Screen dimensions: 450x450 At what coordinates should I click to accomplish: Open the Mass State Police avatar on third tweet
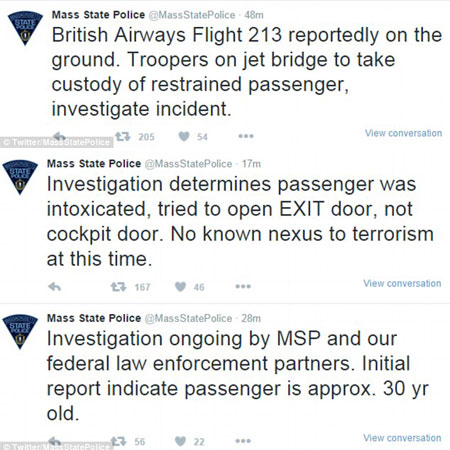click(20, 332)
